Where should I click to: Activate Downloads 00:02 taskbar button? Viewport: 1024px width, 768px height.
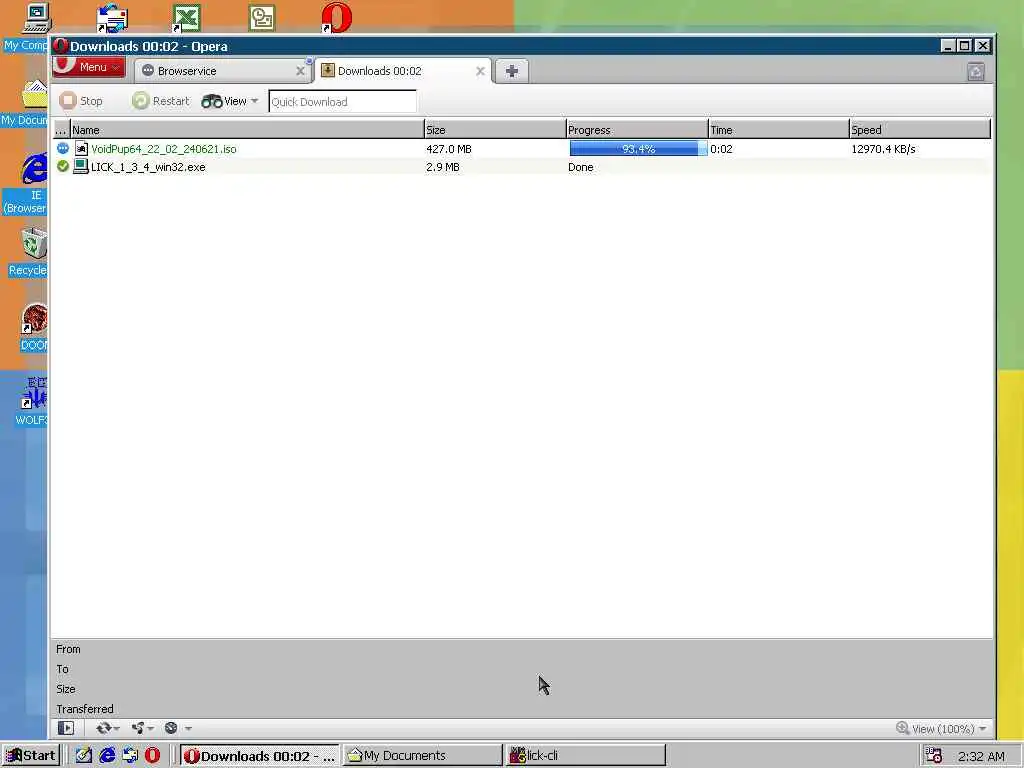coord(259,756)
